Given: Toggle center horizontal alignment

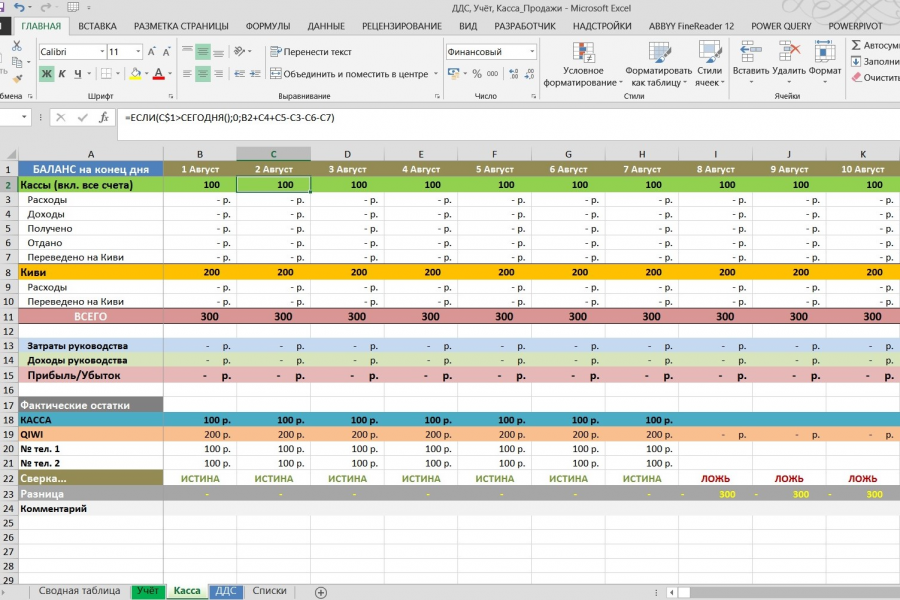Looking at the screenshot, I should point(203,73).
